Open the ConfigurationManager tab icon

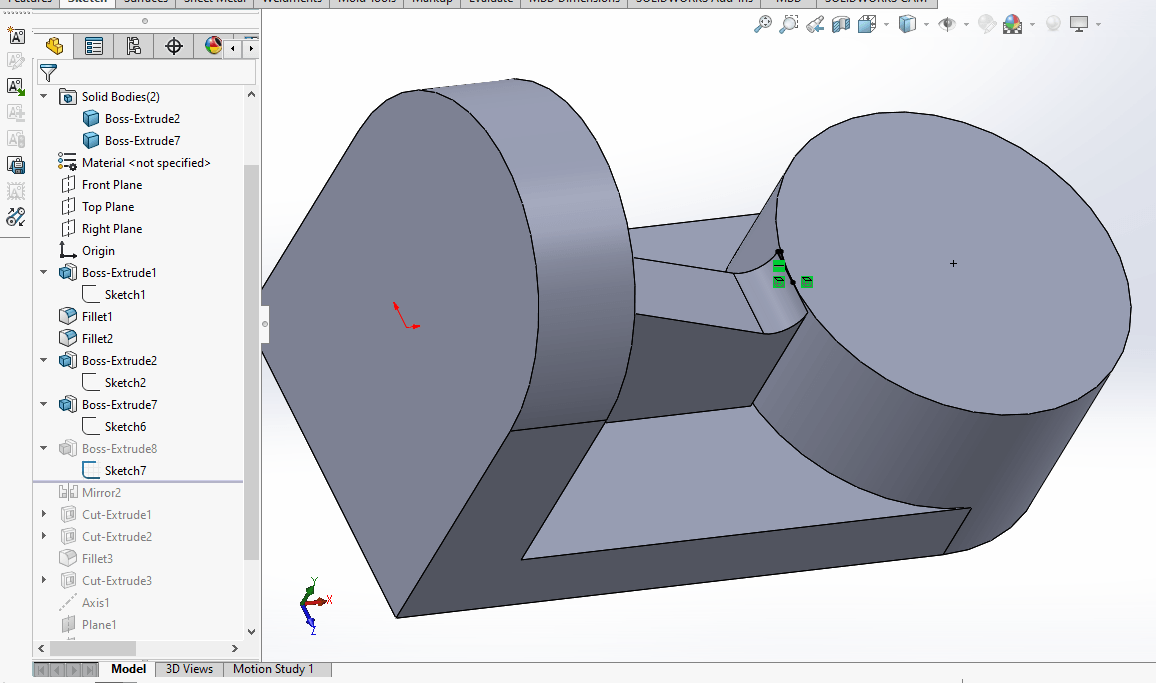pyautogui.click(x=134, y=46)
